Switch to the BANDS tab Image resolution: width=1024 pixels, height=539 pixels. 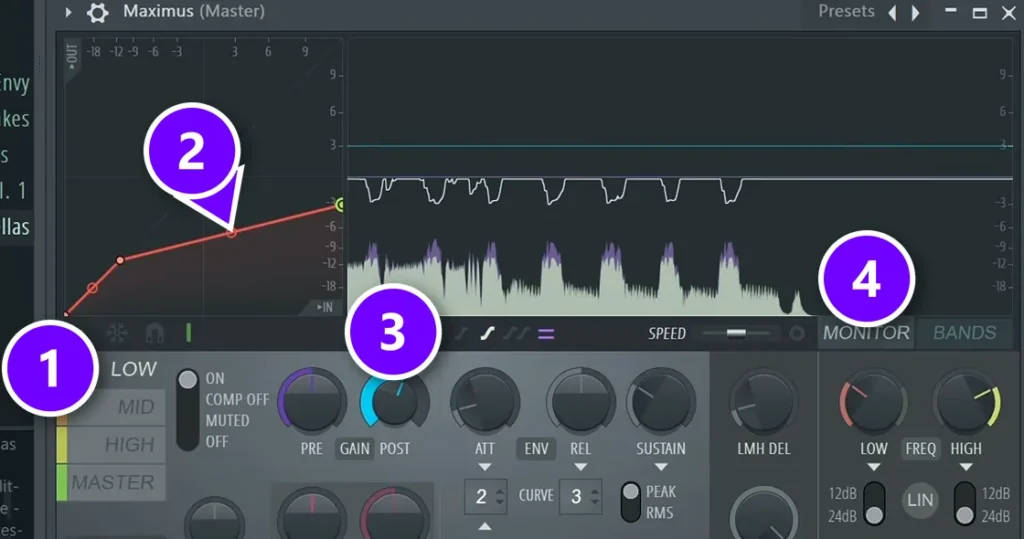pos(965,333)
